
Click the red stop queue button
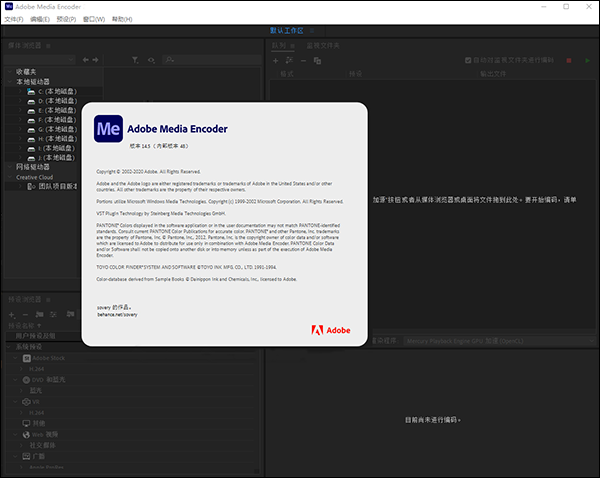[570, 61]
